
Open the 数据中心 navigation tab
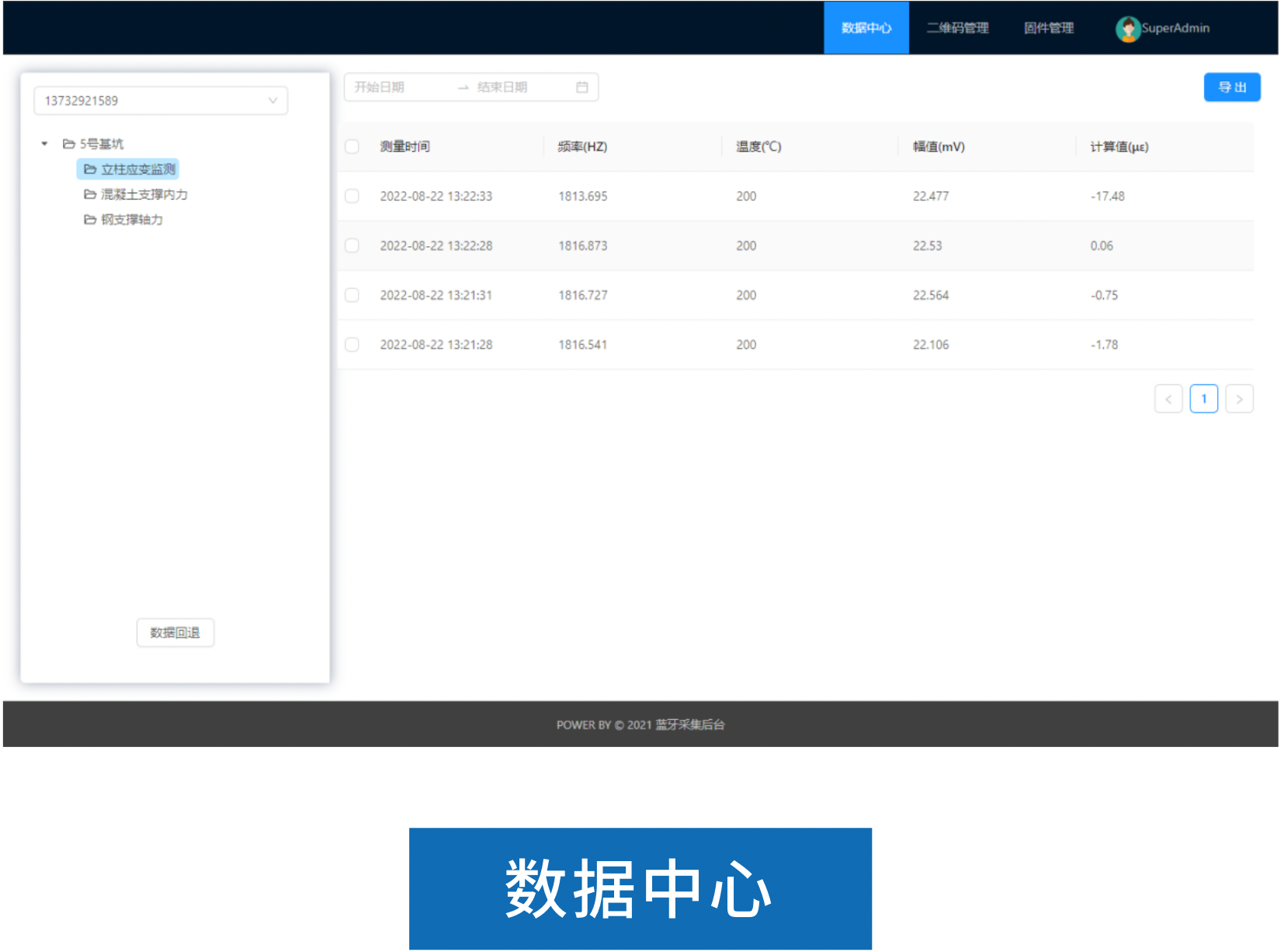click(x=866, y=28)
